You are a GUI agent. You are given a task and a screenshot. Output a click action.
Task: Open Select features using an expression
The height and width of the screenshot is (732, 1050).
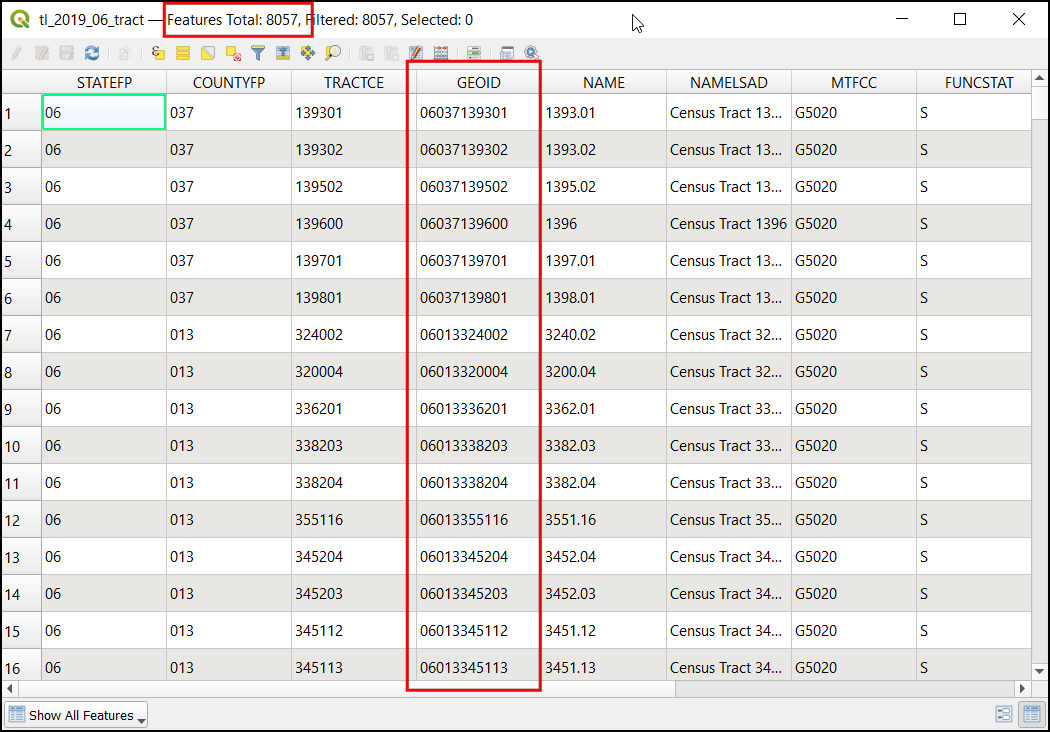pos(158,54)
